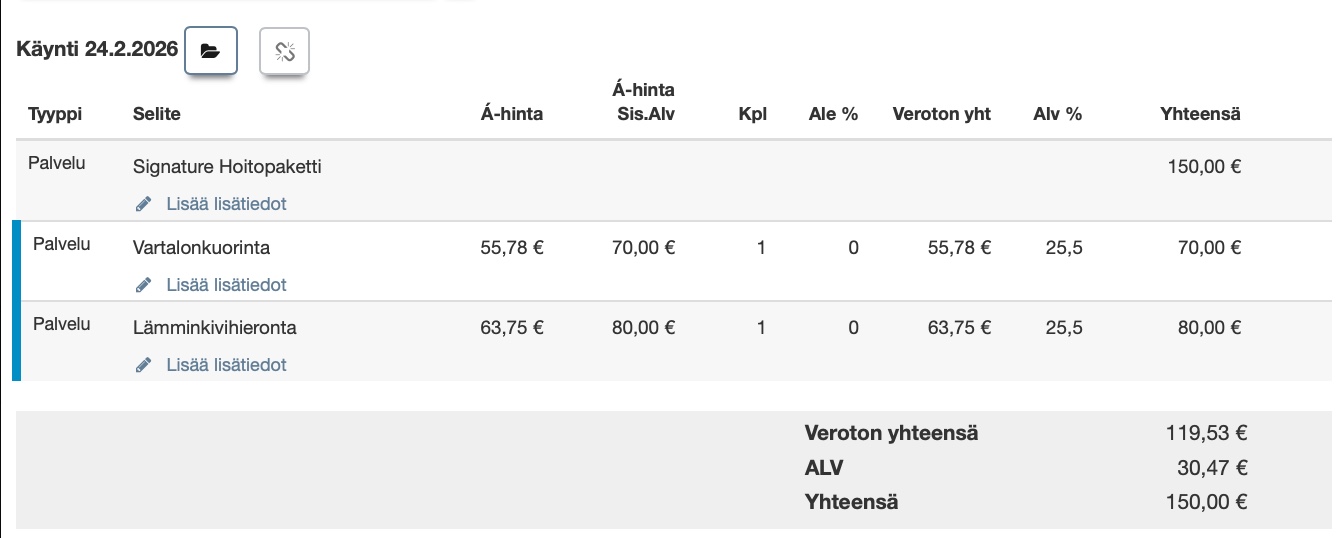Screen dimensions: 1344x538
Task: Click the Selite column header
Action: coord(157,114)
